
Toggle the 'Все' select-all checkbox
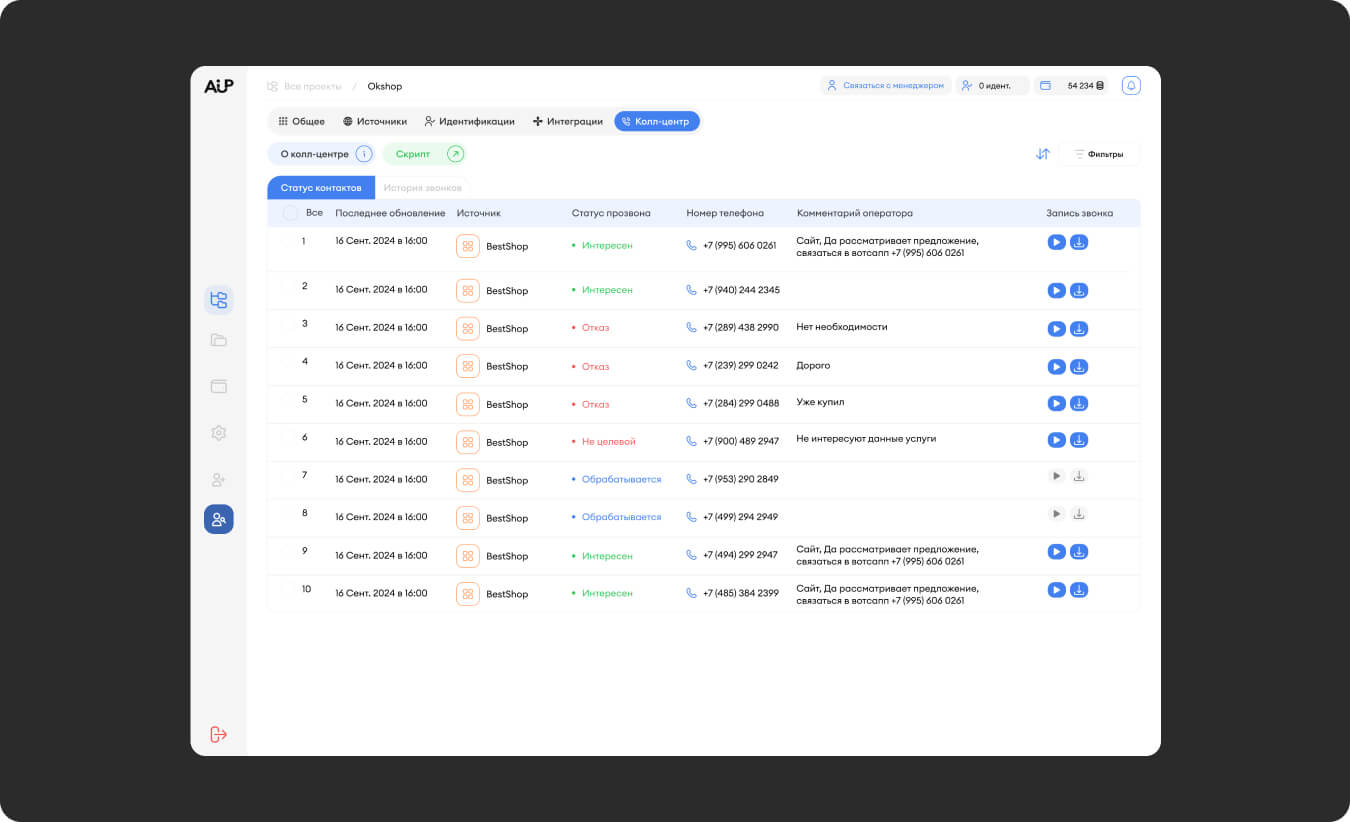tap(290, 213)
